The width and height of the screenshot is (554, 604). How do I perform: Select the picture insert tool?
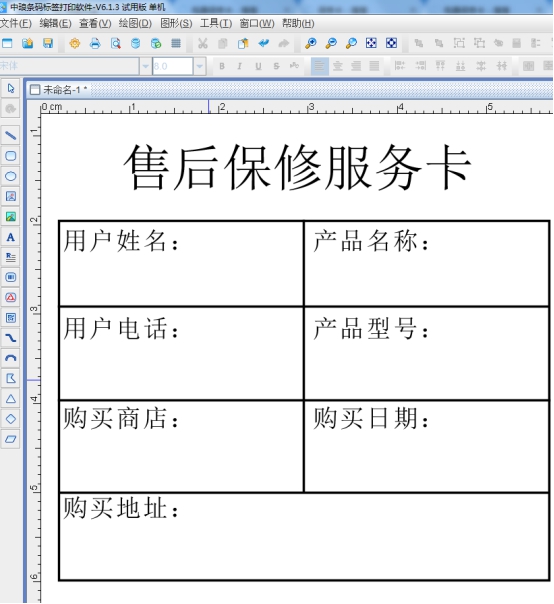click(x=11, y=216)
